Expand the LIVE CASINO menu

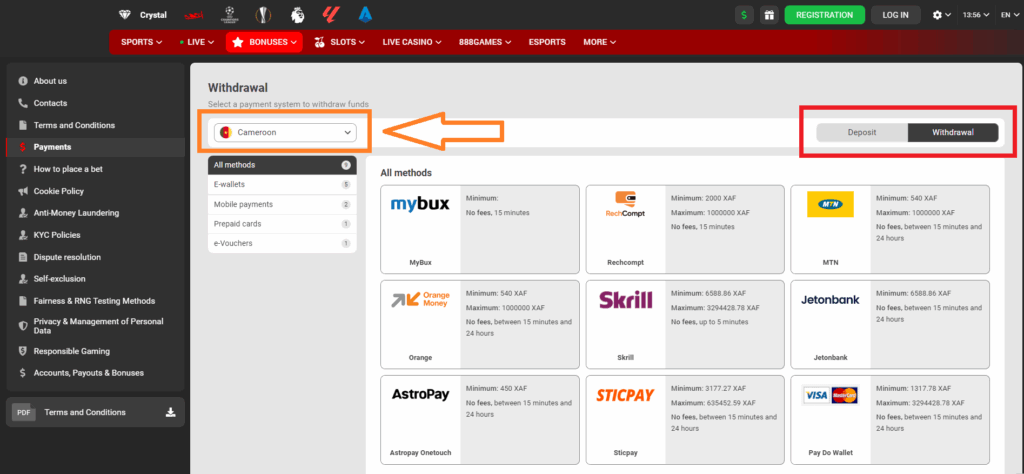point(411,42)
